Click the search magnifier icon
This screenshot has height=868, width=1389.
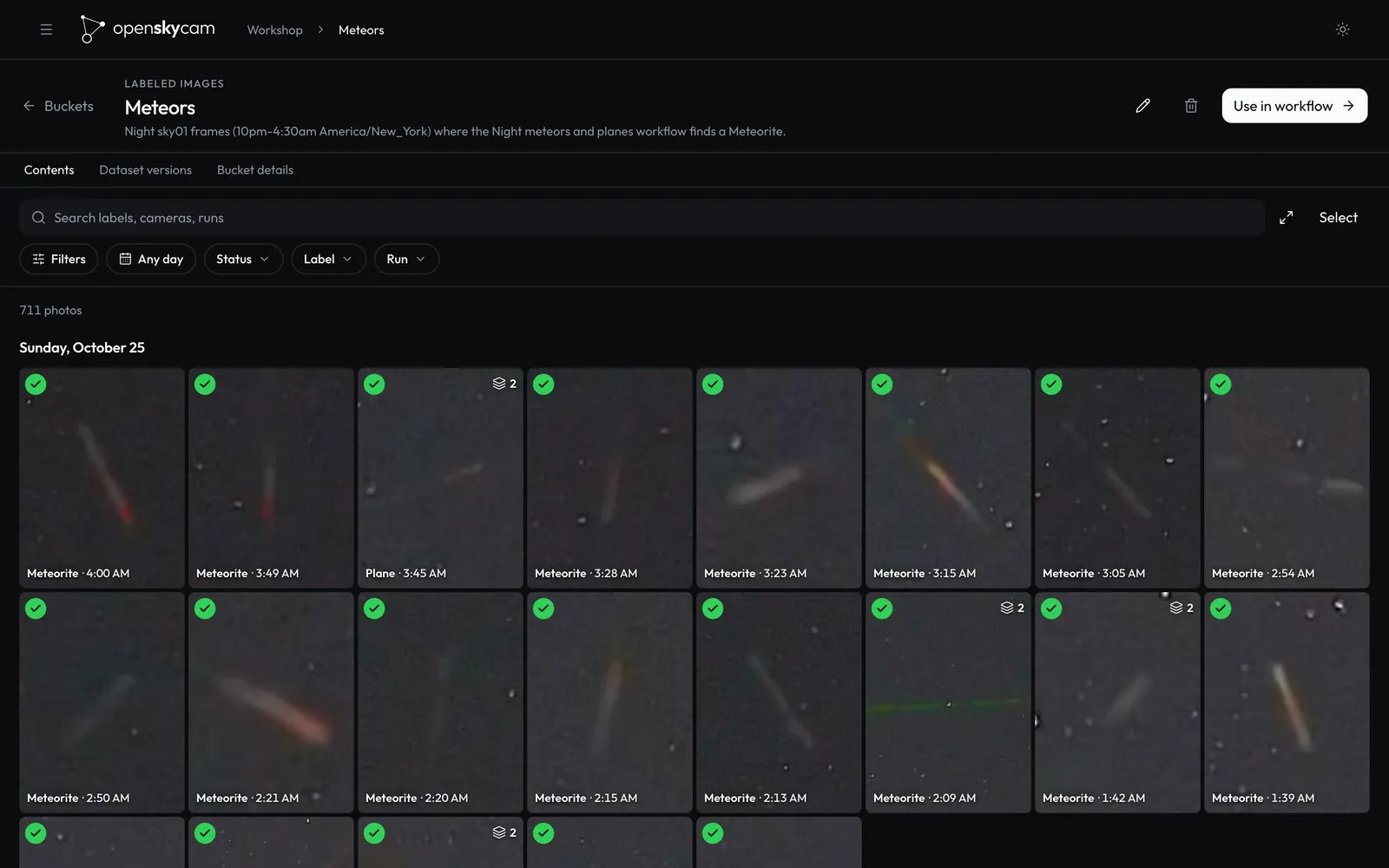click(38, 218)
